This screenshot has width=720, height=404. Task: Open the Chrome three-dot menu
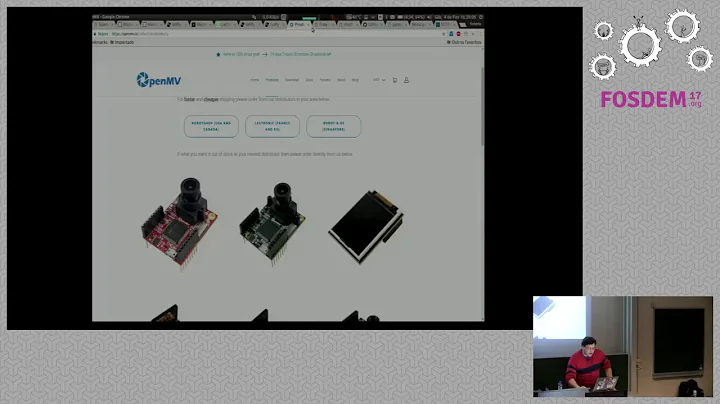480,34
